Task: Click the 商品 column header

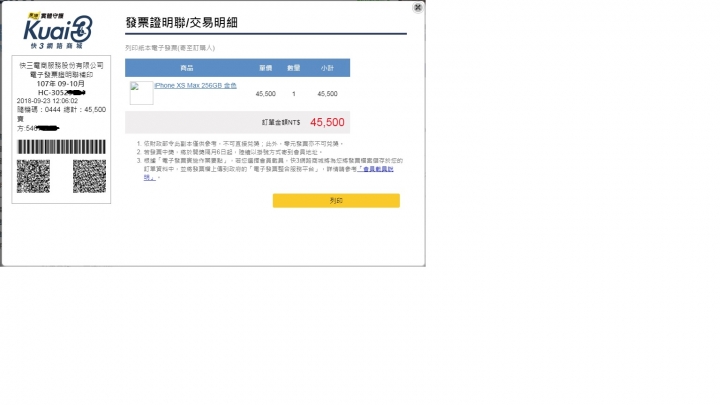Action: pos(187,68)
